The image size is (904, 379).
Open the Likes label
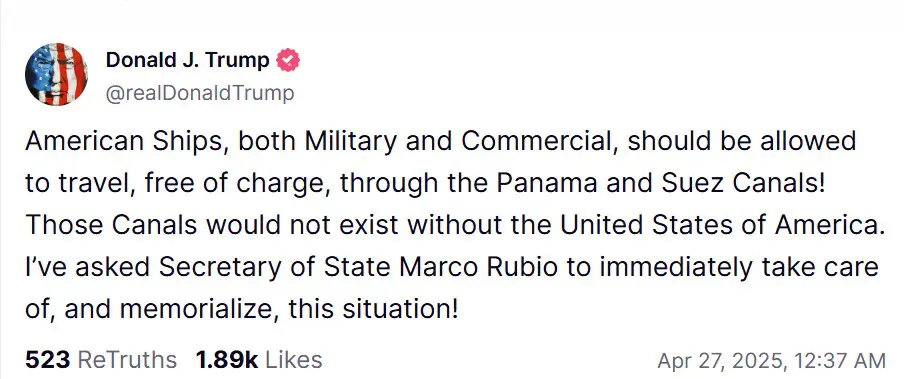pos(293,360)
